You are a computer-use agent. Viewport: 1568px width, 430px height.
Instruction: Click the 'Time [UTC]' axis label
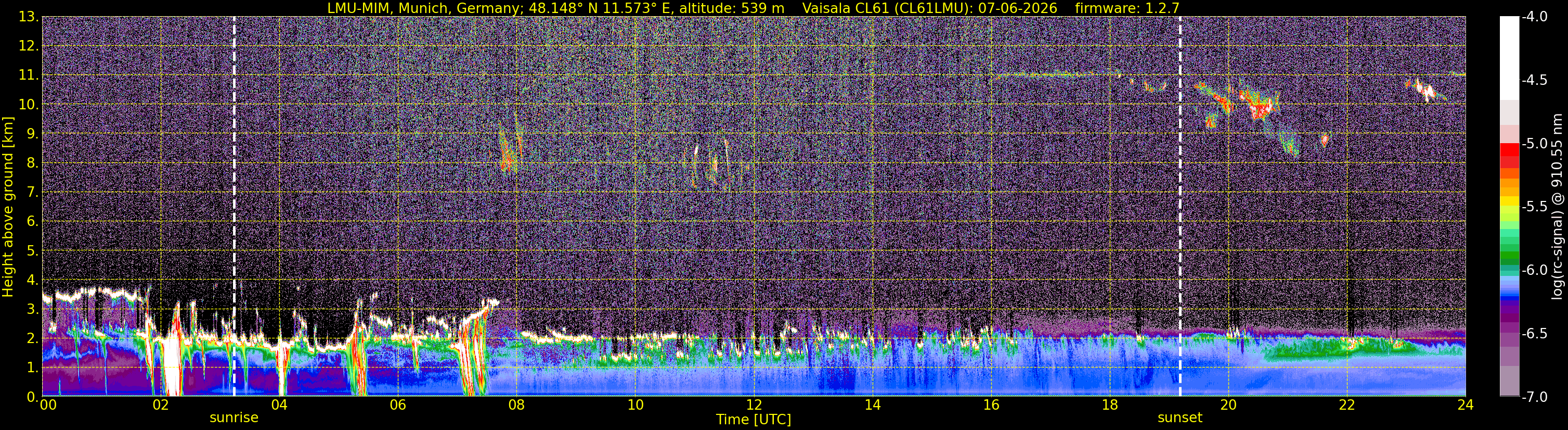(x=754, y=420)
